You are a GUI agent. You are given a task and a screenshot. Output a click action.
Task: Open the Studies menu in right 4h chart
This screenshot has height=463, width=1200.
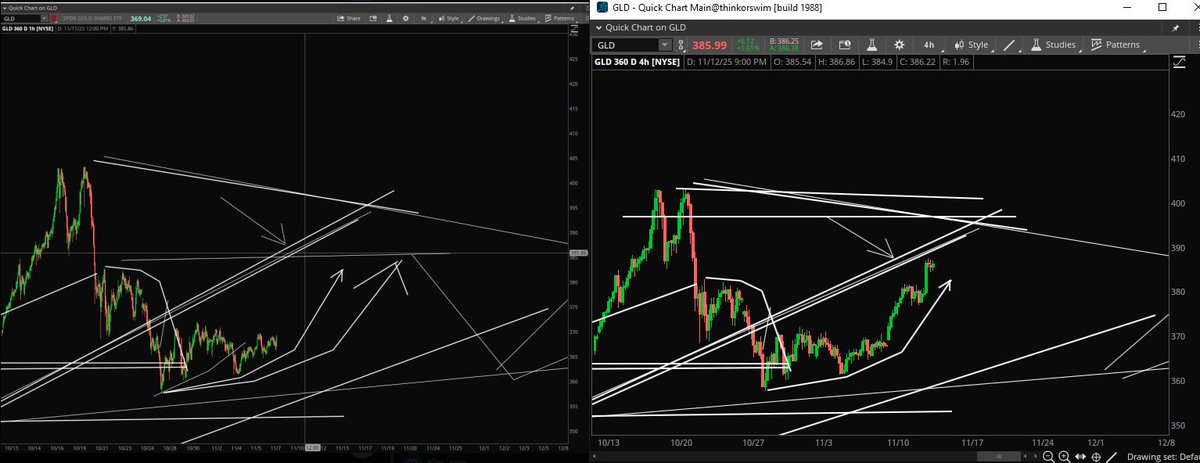pos(1053,45)
